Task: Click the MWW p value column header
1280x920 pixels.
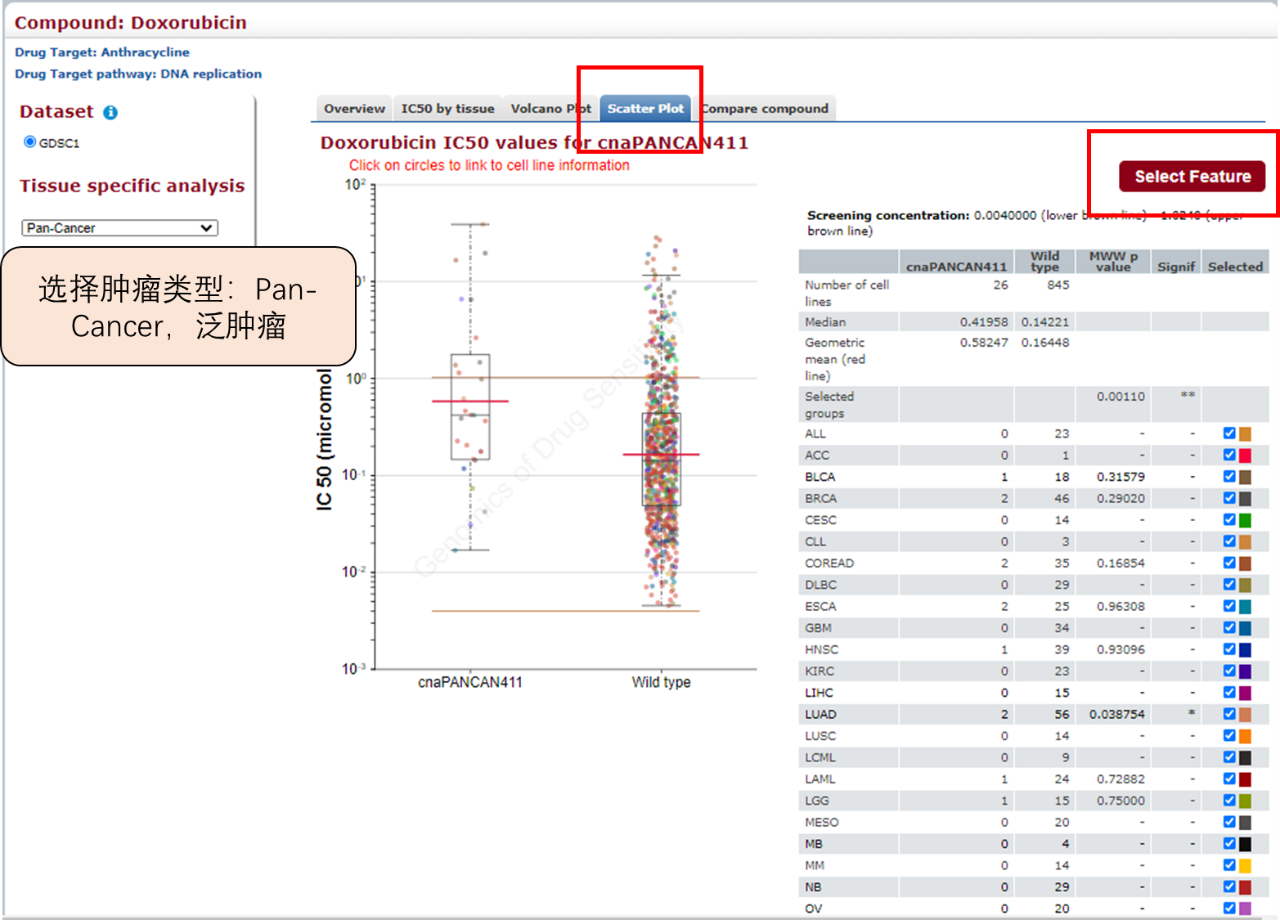Action: 1113,261
